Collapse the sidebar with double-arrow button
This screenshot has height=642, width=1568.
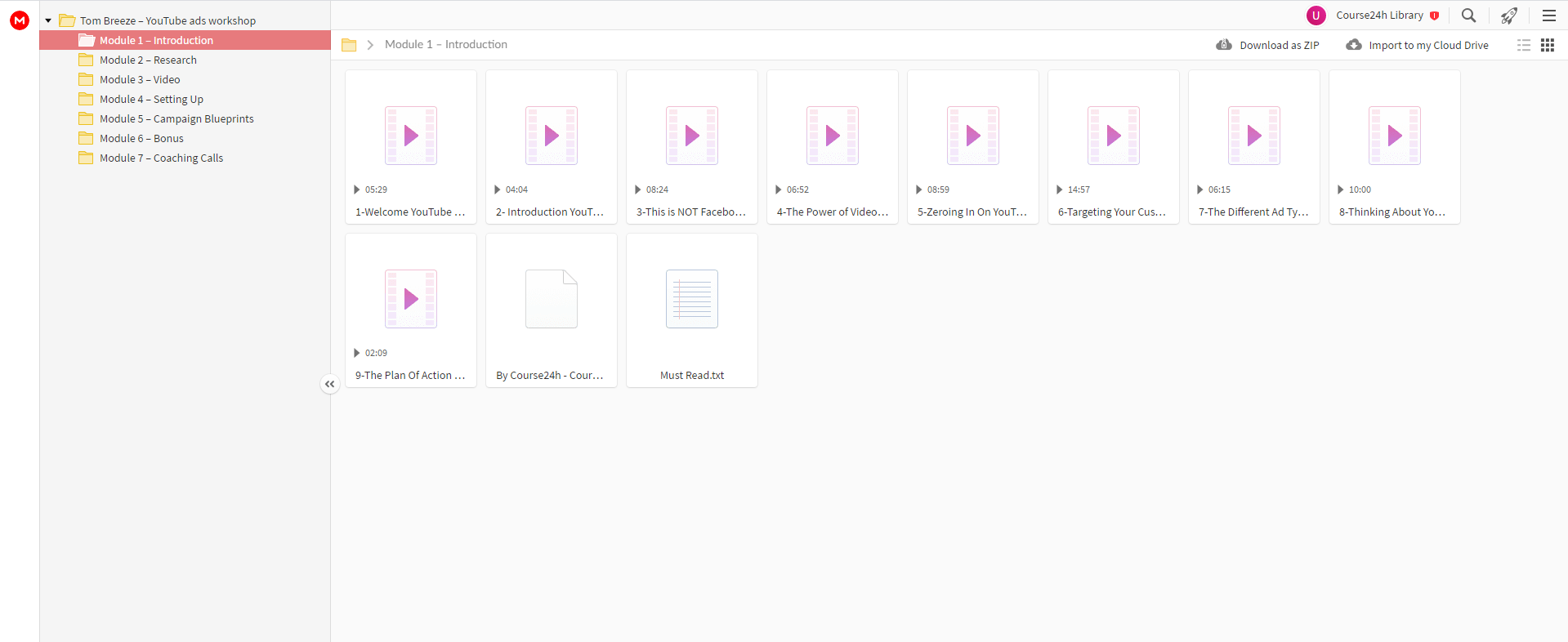coord(329,384)
